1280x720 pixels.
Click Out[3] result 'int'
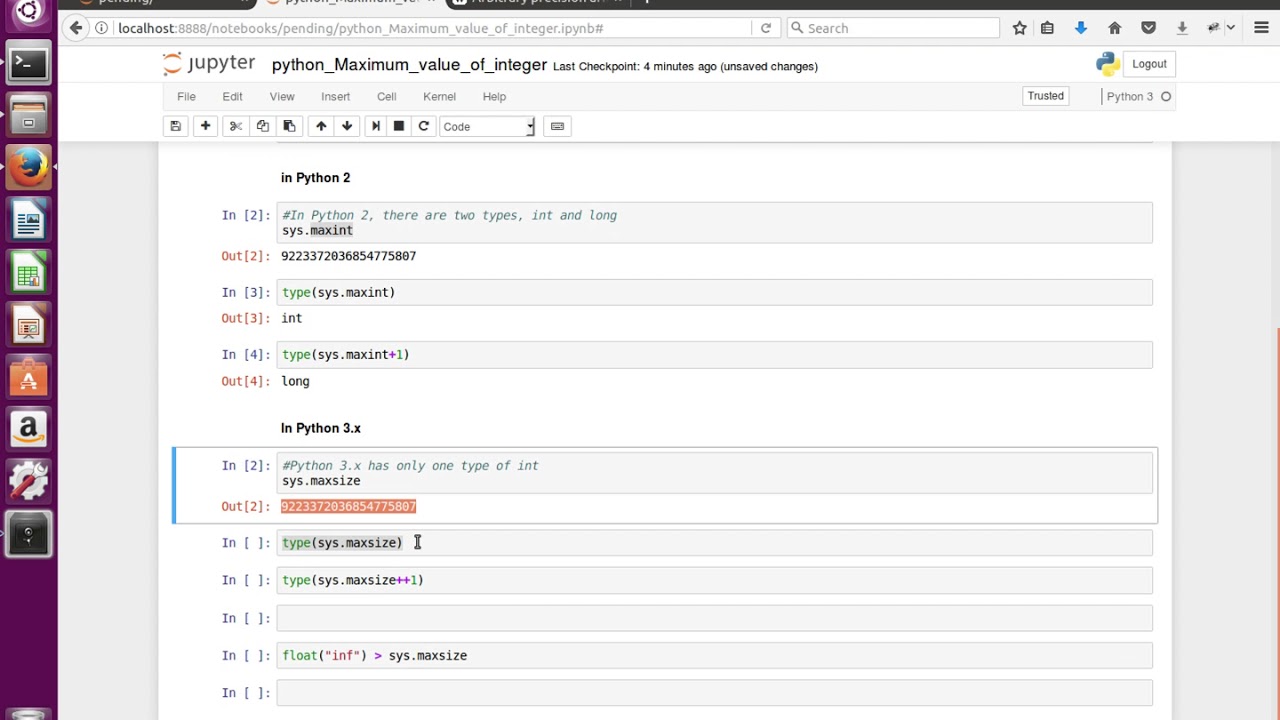(x=291, y=318)
